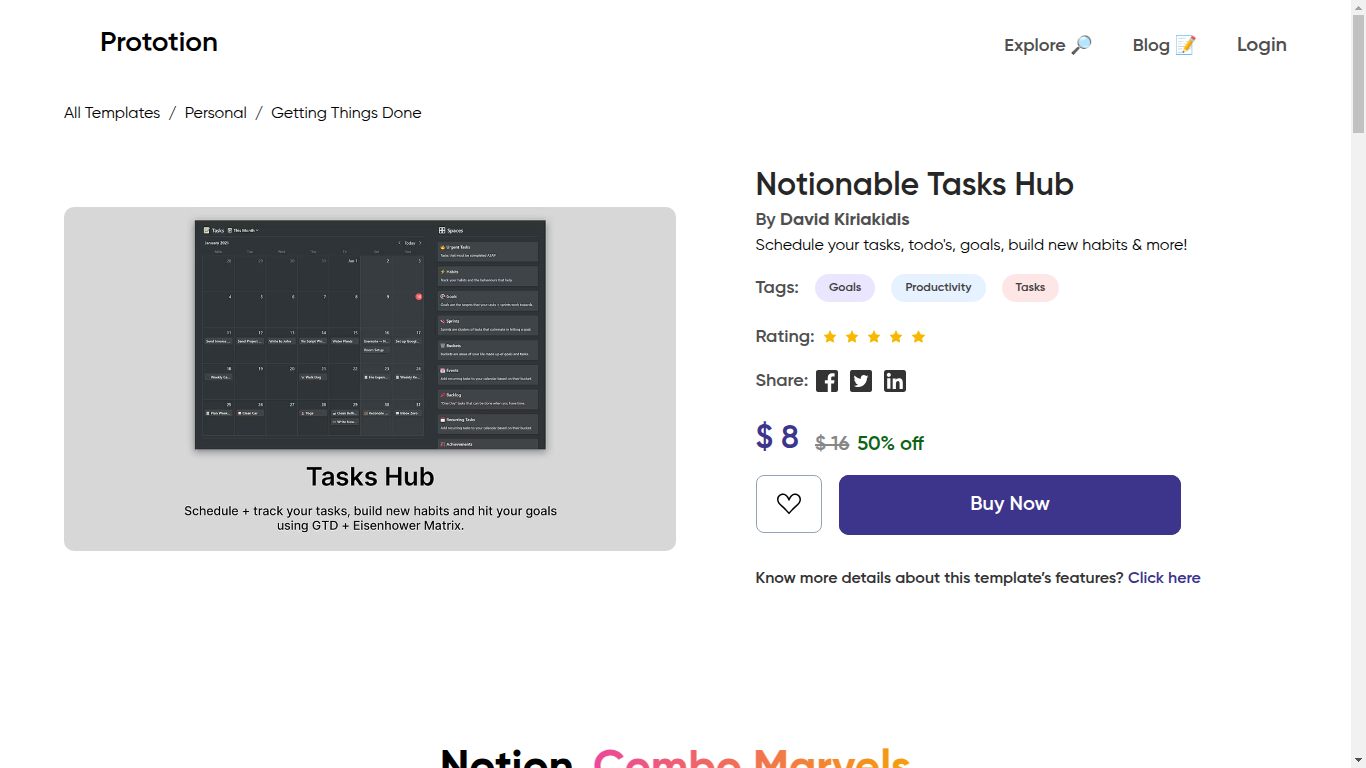Click the '50% off' discount text
The image size is (1366, 768).
coord(890,443)
